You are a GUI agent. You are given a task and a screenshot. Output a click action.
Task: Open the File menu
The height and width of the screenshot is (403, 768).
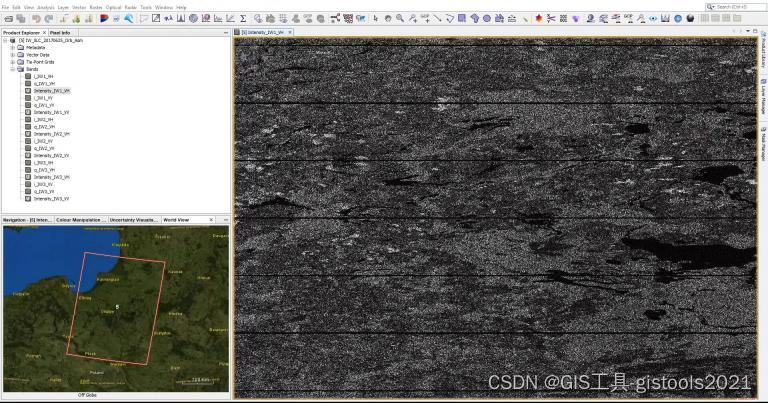pos(5,7)
